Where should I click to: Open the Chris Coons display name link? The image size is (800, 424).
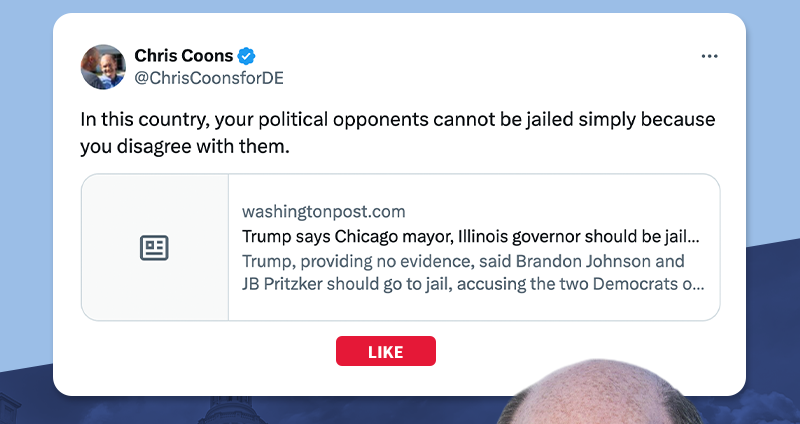183,56
